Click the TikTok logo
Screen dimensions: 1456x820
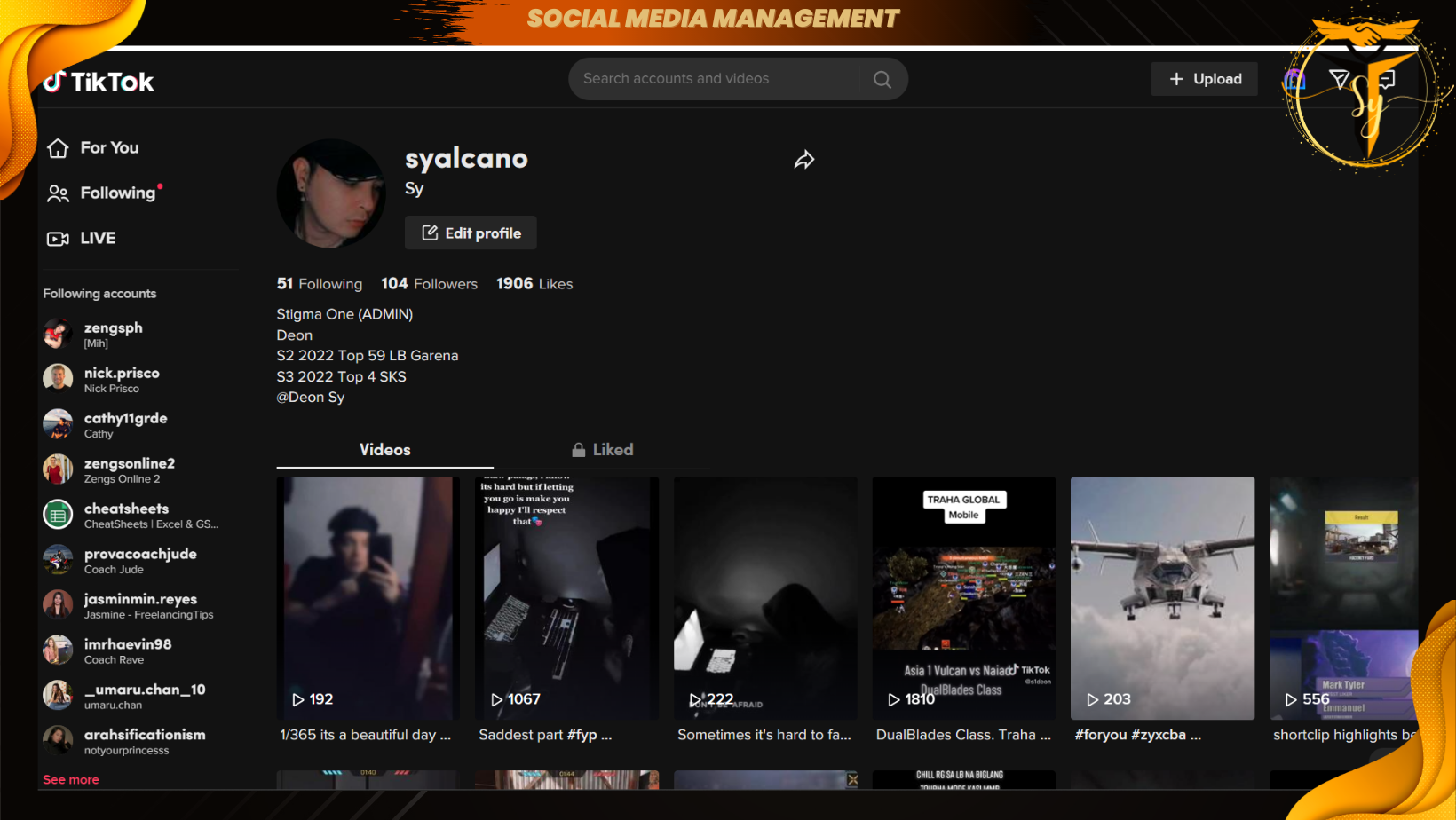[99, 82]
